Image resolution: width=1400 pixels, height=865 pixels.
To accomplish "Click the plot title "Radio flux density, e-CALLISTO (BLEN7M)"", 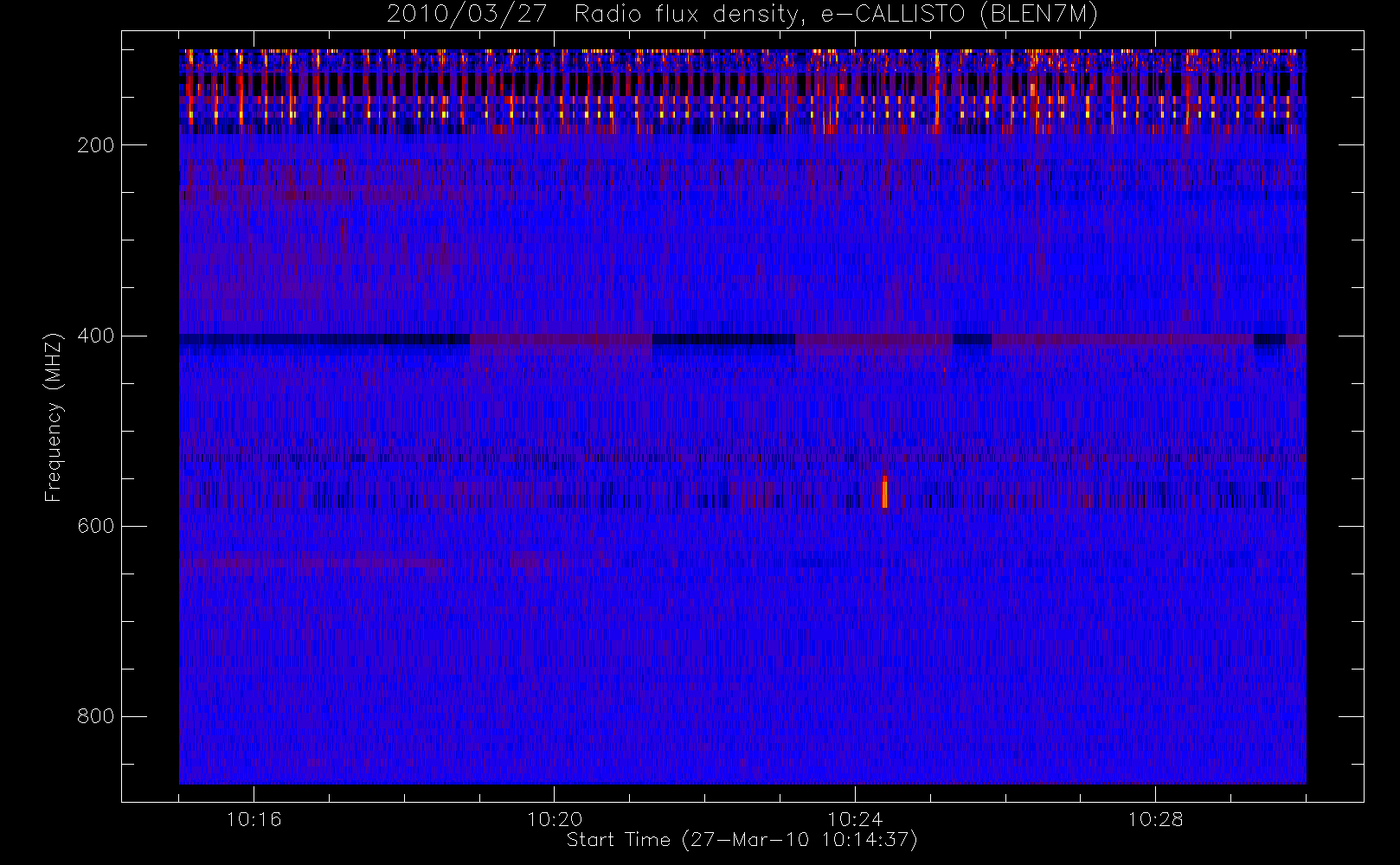I will (x=836, y=15).
